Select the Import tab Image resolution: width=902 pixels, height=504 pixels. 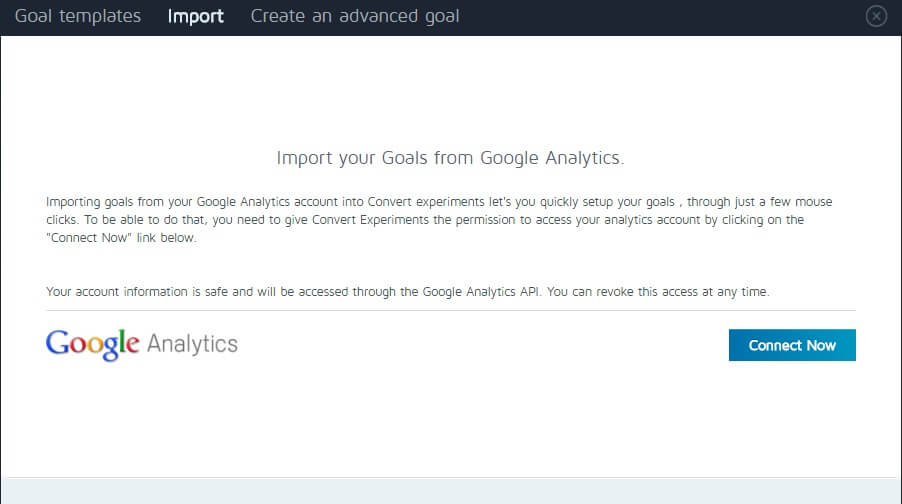tap(196, 16)
